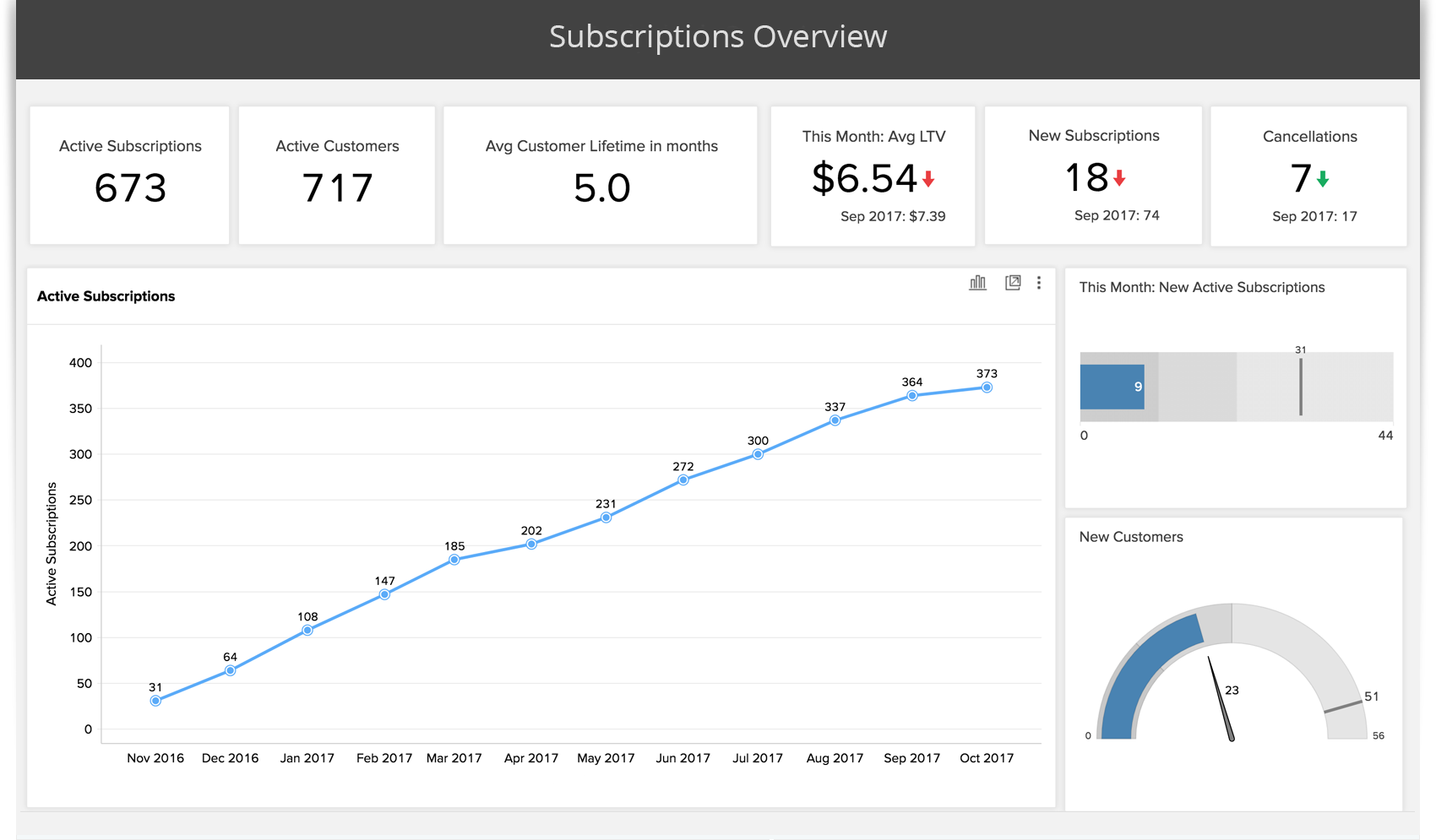Open the three-dot more options menu
The image size is (1436, 840).
(x=1039, y=283)
